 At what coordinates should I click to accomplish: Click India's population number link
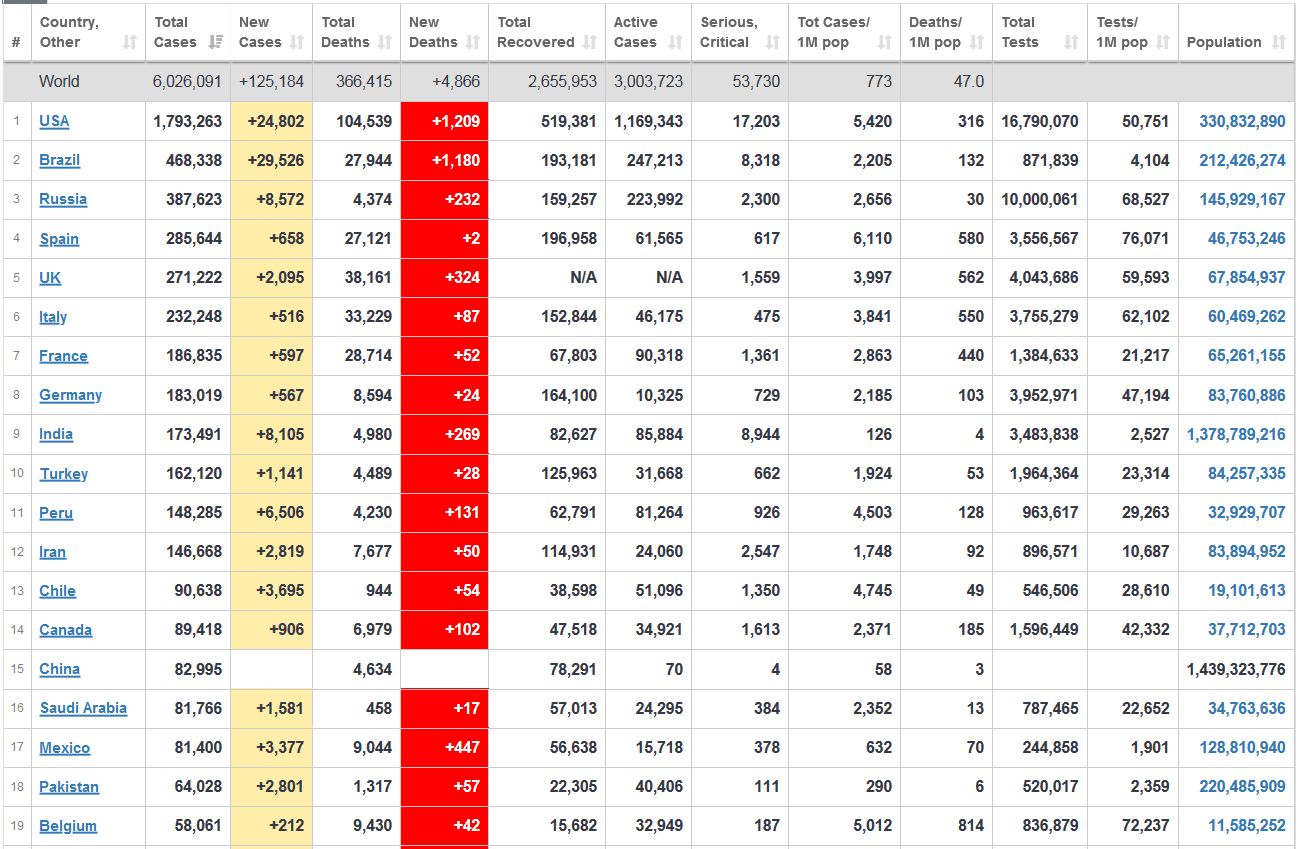[1236, 434]
